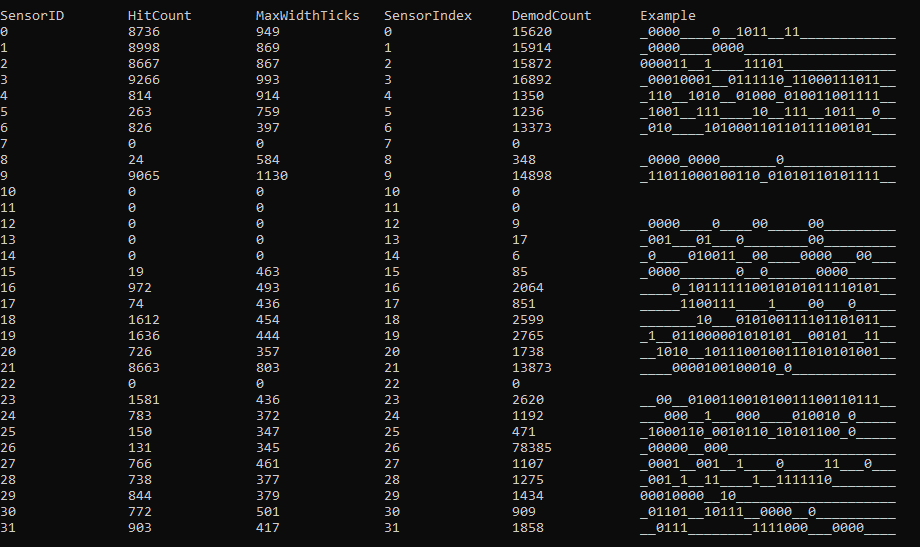Select DemodCount value 1858 in last row
The height and width of the screenshot is (547, 920).
(x=528, y=528)
